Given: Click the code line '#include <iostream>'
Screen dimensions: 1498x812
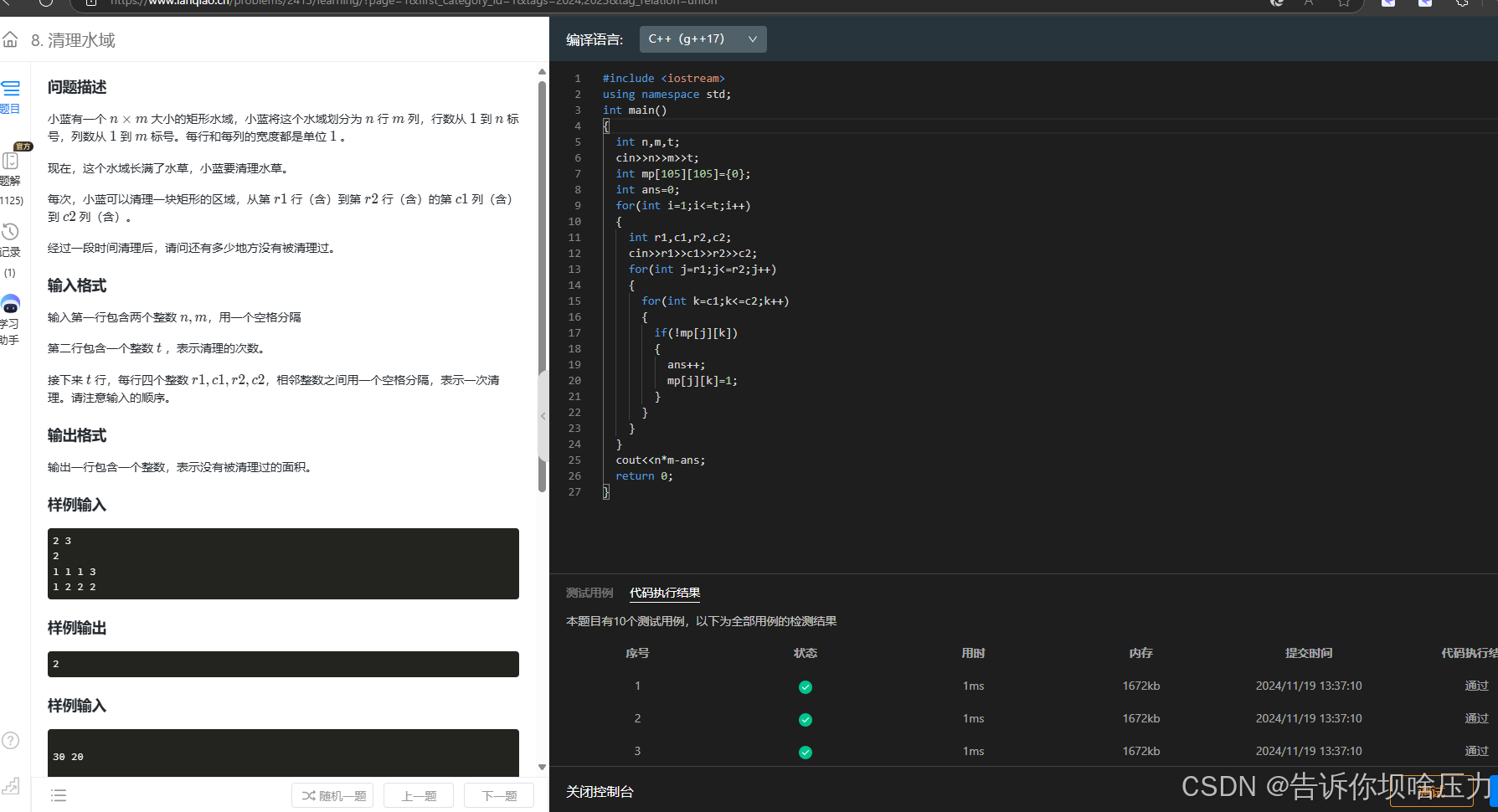Looking at the screenshot, I should (663, 78).
